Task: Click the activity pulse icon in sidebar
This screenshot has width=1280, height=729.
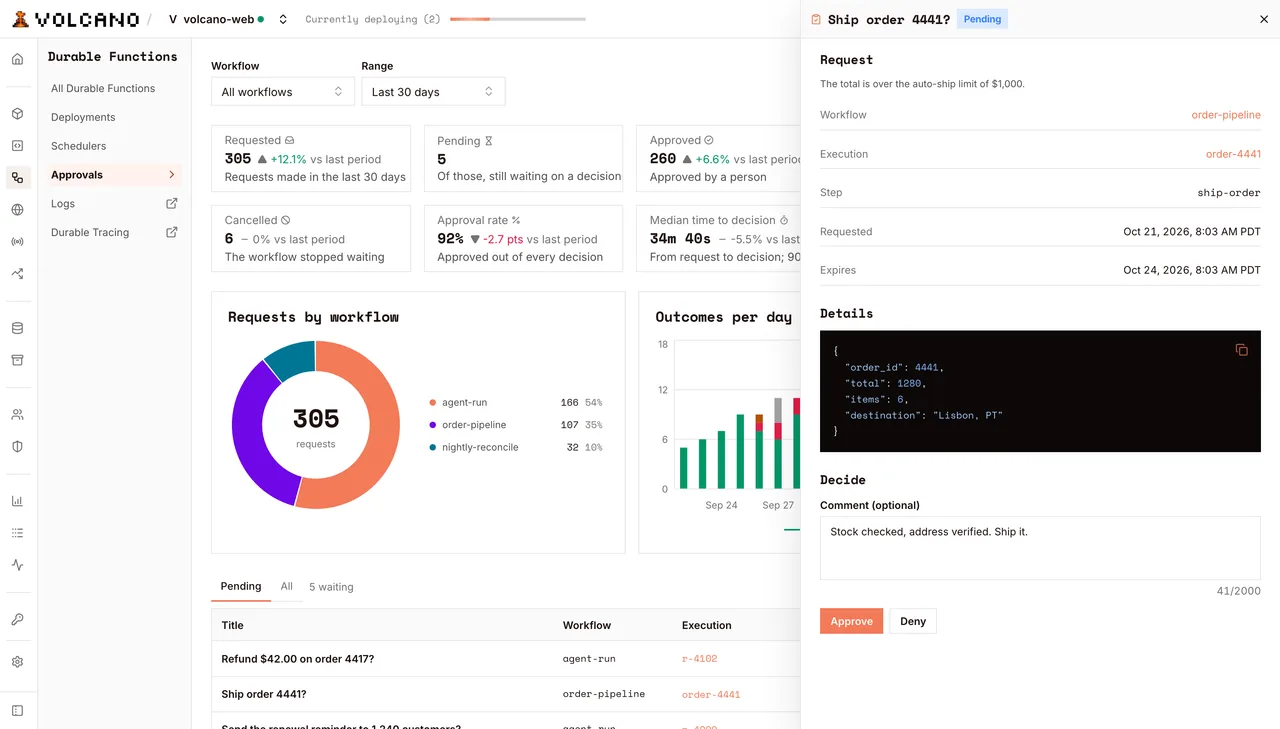Action: [x=17, y=565]
